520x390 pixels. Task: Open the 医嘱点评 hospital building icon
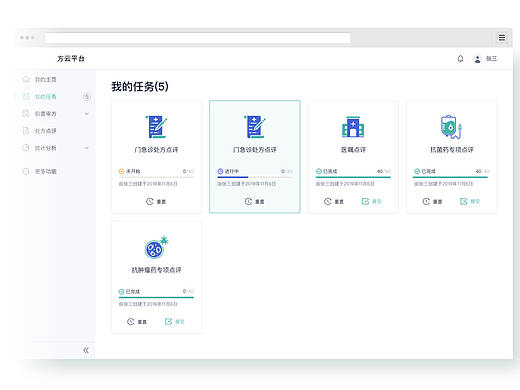tap(353, 127)
